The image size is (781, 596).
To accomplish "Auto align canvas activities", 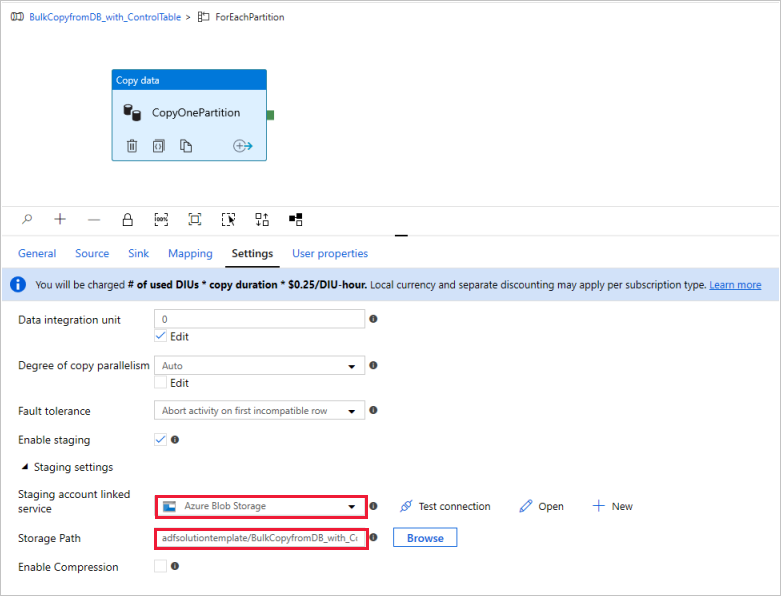I will click(x=262, y=220).
